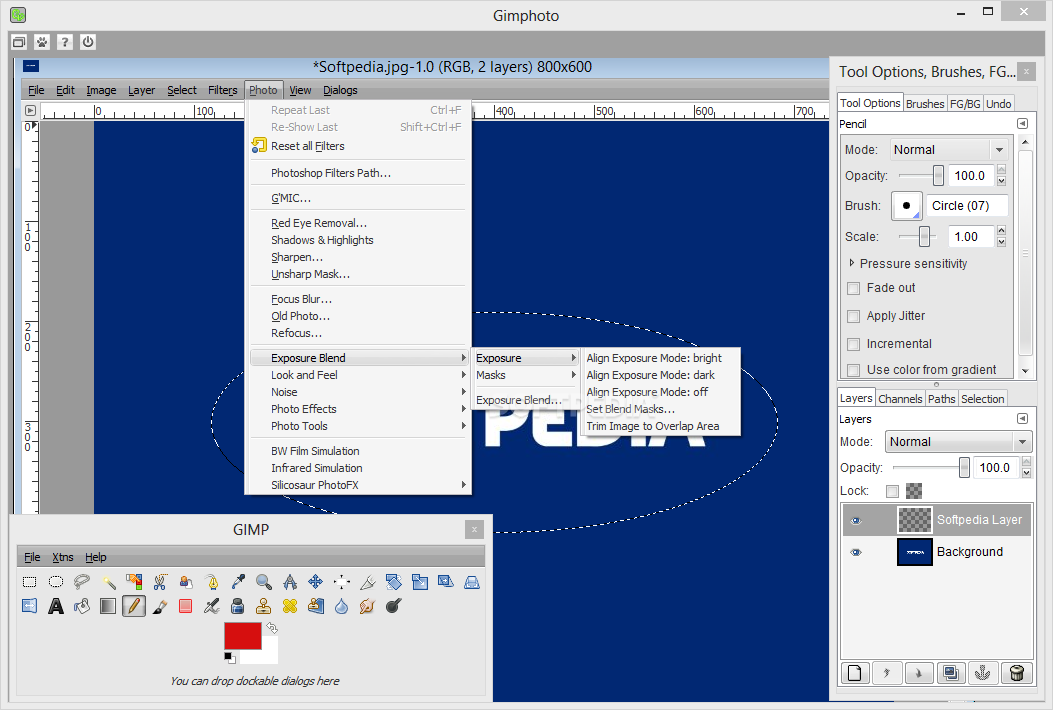
Task: Choose Red Eye Removal menu item
Action: pos(319,223)
